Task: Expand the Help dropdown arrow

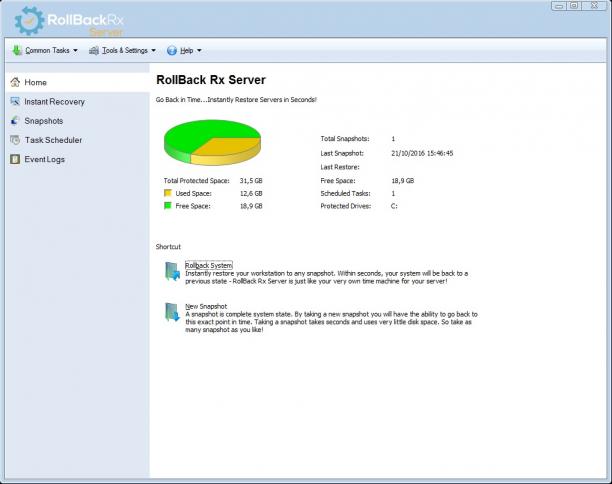Action: coord(199,50)
